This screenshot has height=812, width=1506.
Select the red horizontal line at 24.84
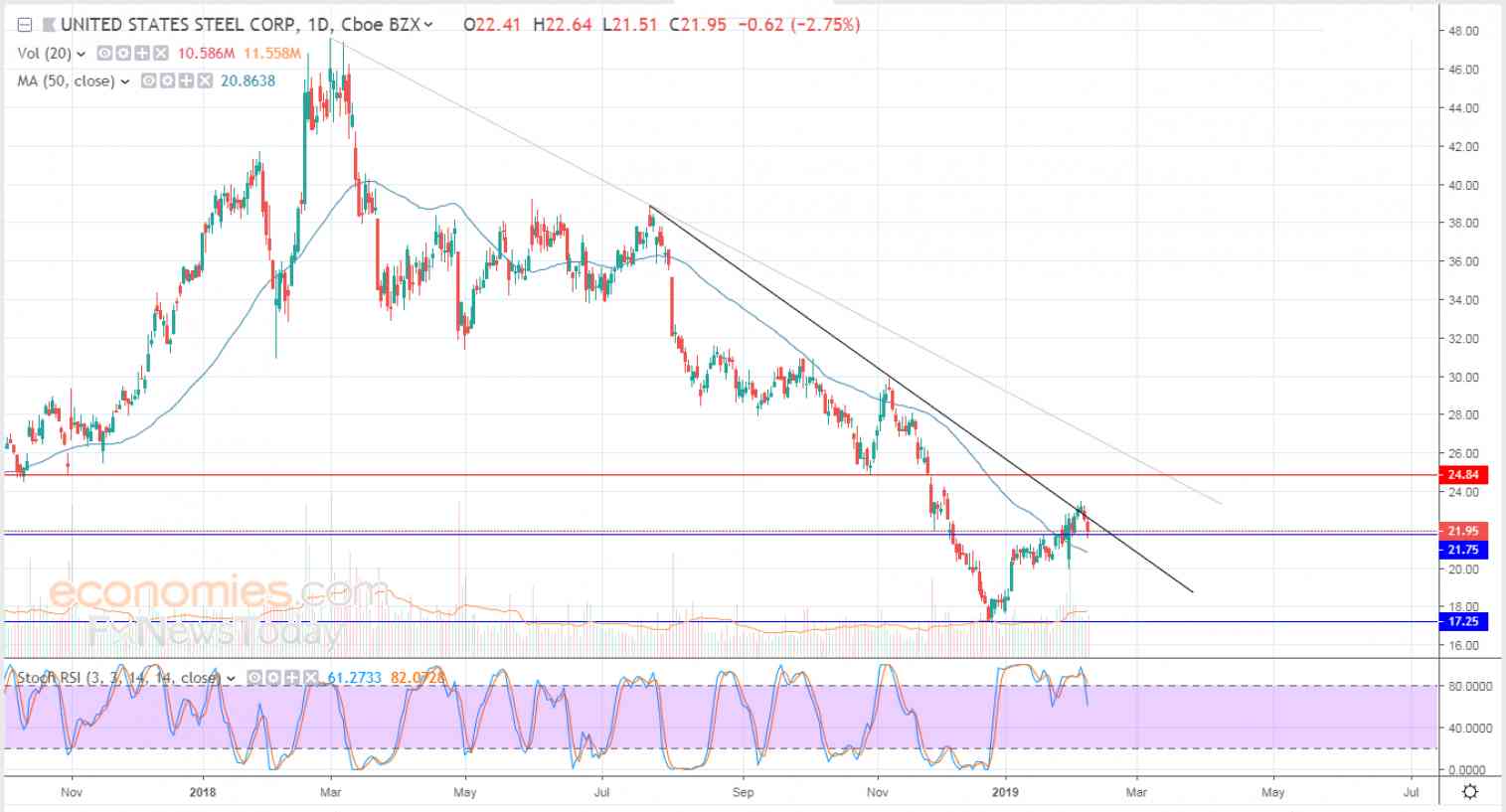coord(721,475)
